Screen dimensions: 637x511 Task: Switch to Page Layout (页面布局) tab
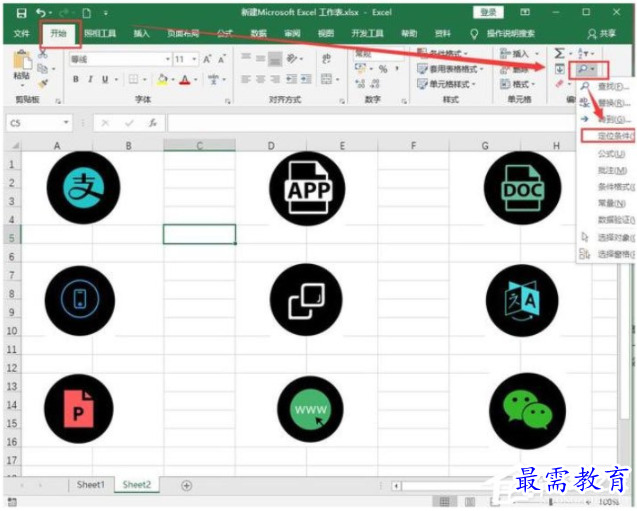183,33
